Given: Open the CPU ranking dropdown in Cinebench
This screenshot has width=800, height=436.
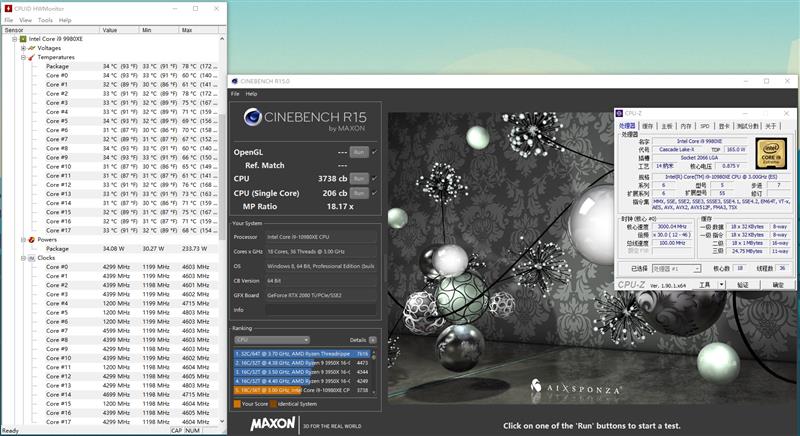Looking at the screenshot, I should 272,340.
